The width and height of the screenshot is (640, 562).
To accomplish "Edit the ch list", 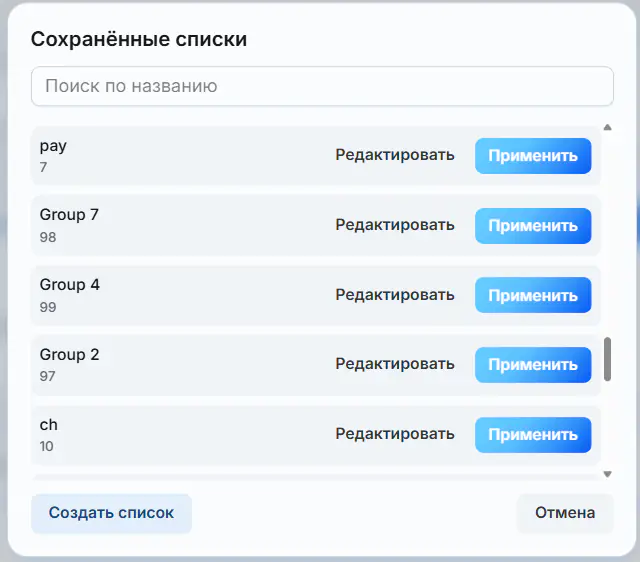I will click(x=395, y=434).
